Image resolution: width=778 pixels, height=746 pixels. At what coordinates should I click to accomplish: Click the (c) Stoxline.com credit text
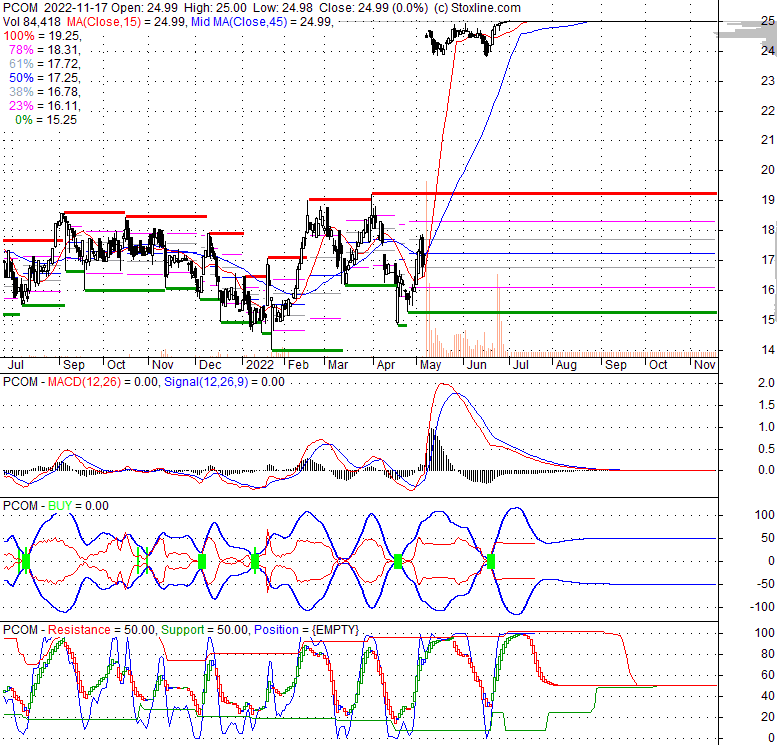click(477, 8)
